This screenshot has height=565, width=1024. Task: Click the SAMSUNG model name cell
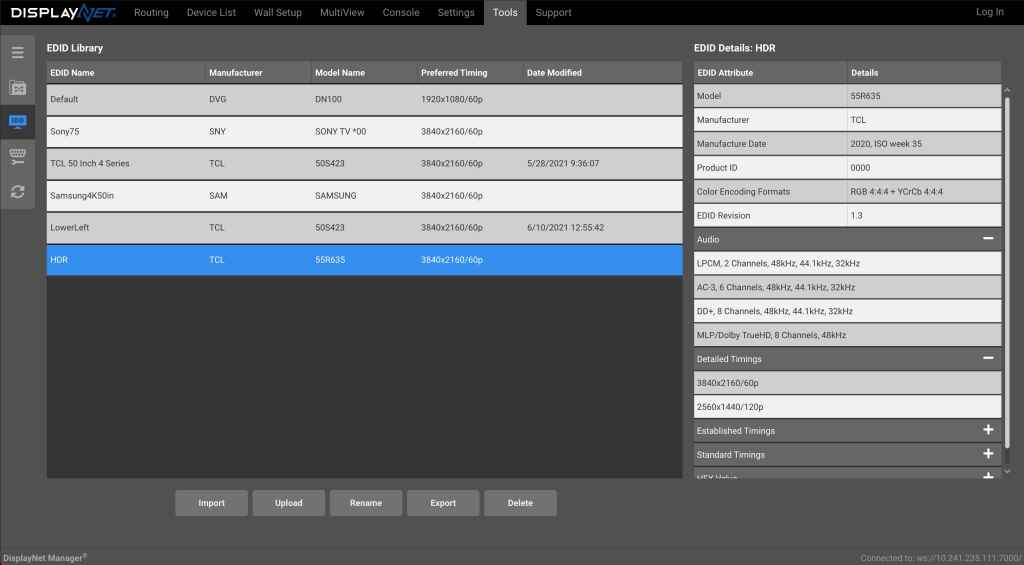tap(336, 195)
